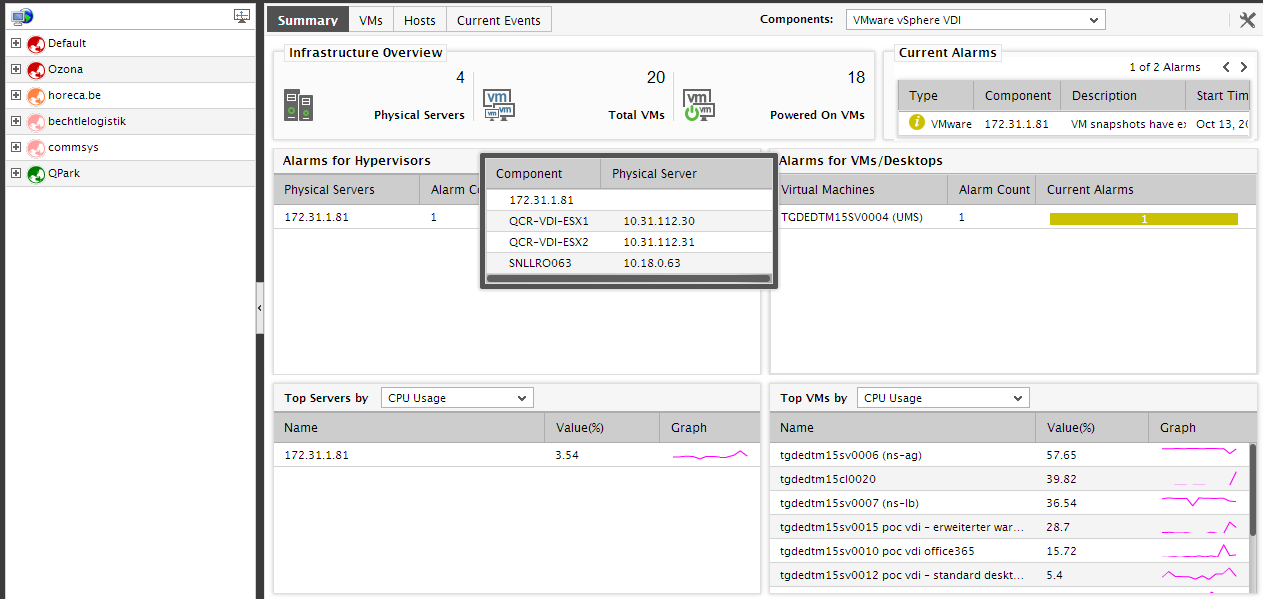Click the popup horizontal scrollbar
This screenshot has width=1263, height=599.
coord(629,279)
